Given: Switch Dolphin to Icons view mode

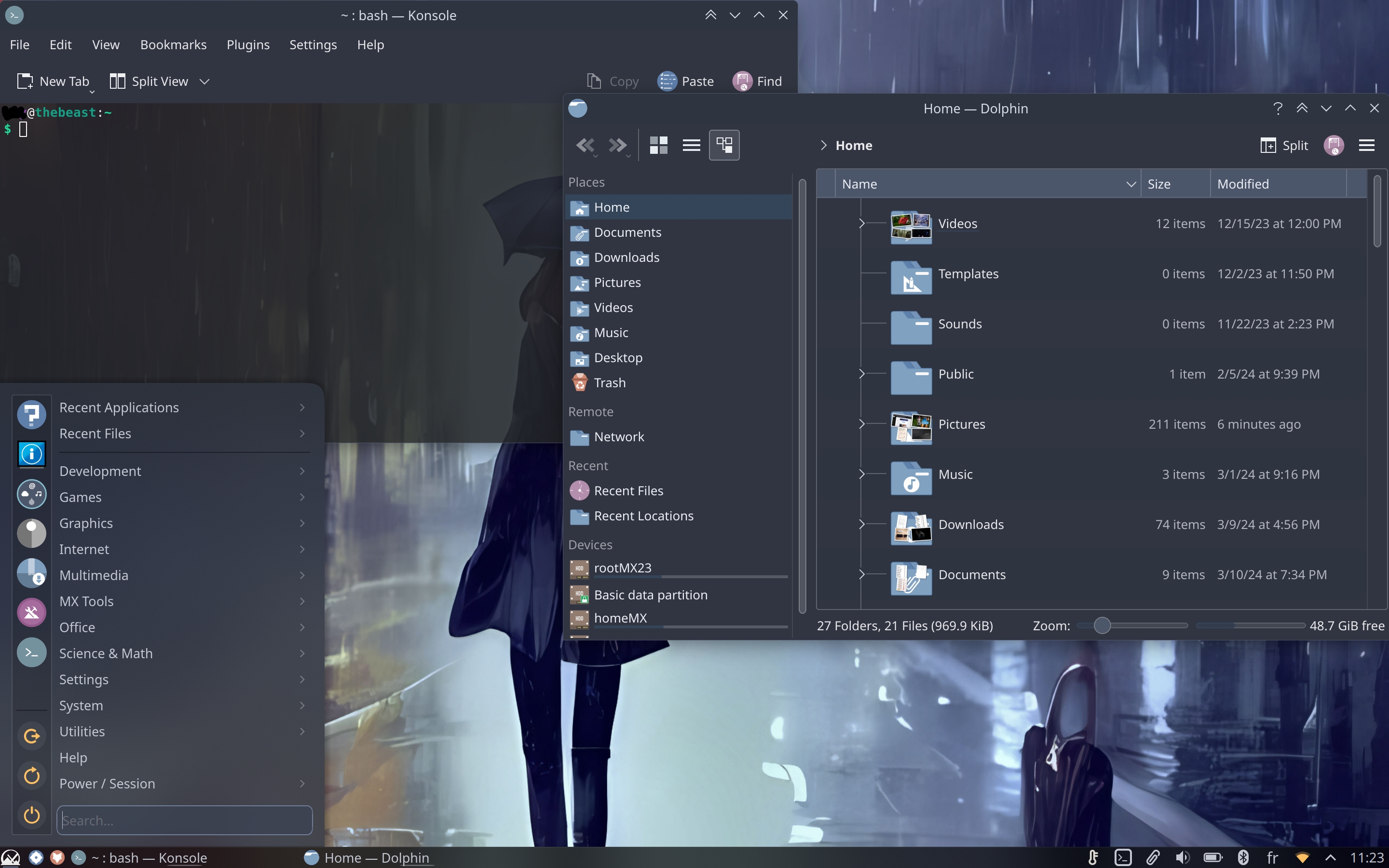Looking at the screenshot, I should [658, 145].
